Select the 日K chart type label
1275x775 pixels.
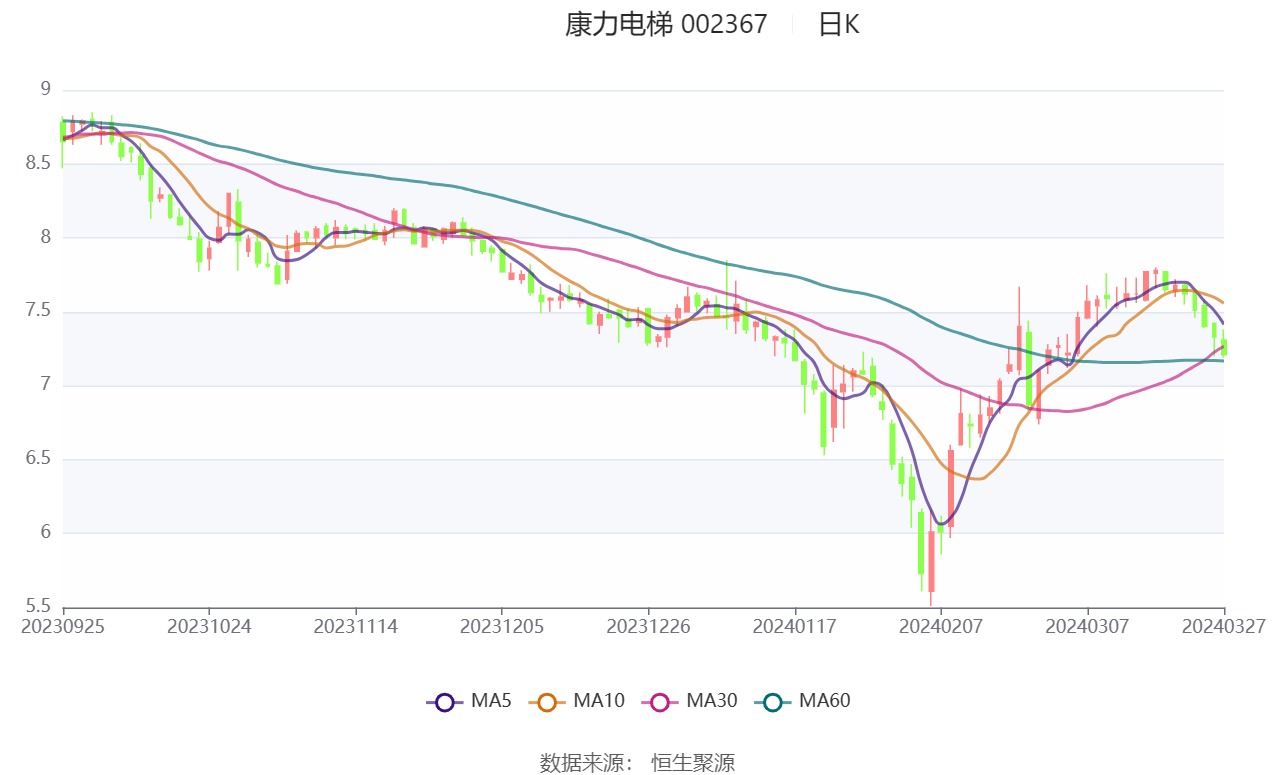(x=839, y=24)
